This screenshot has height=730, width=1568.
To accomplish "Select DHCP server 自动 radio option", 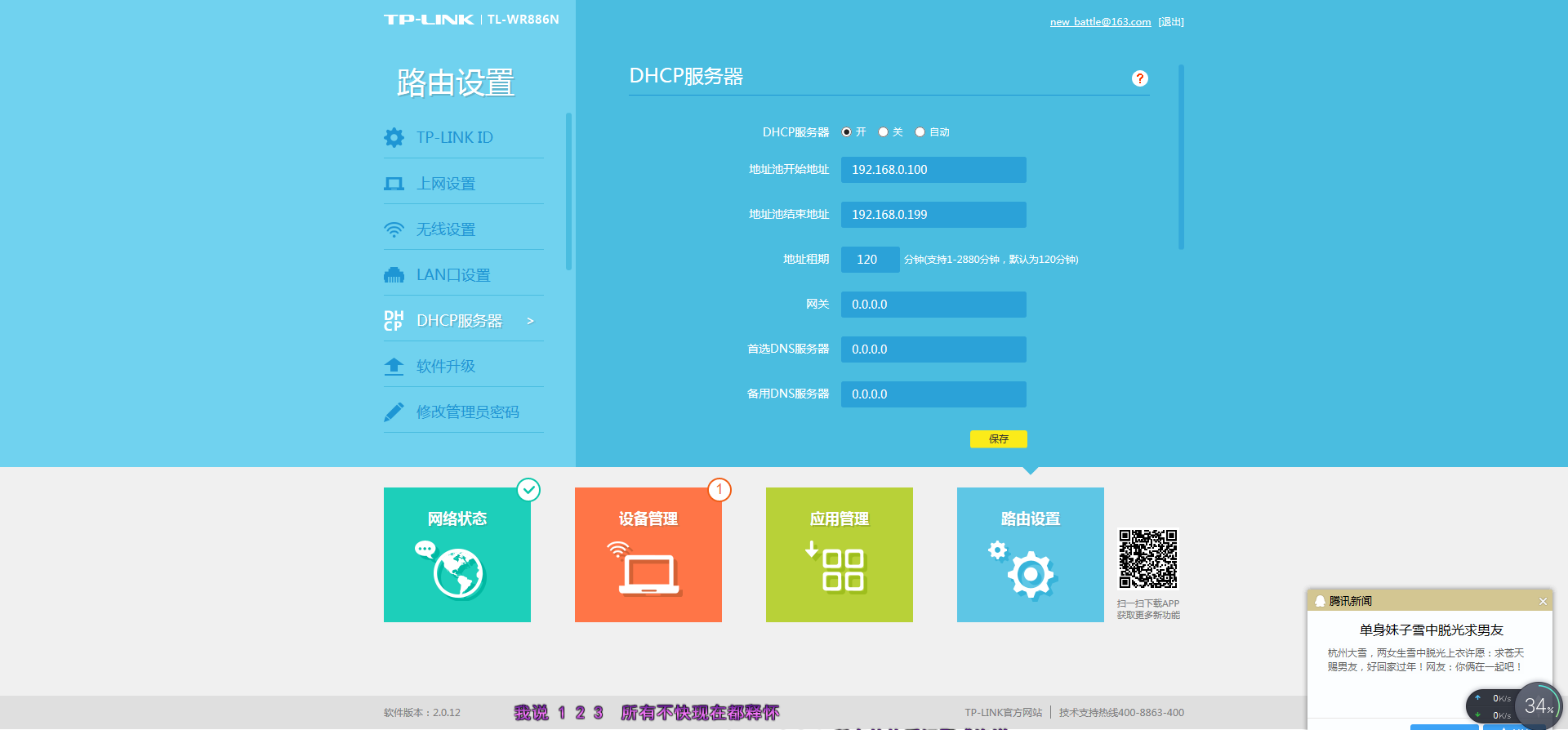I will click(920, 132).
